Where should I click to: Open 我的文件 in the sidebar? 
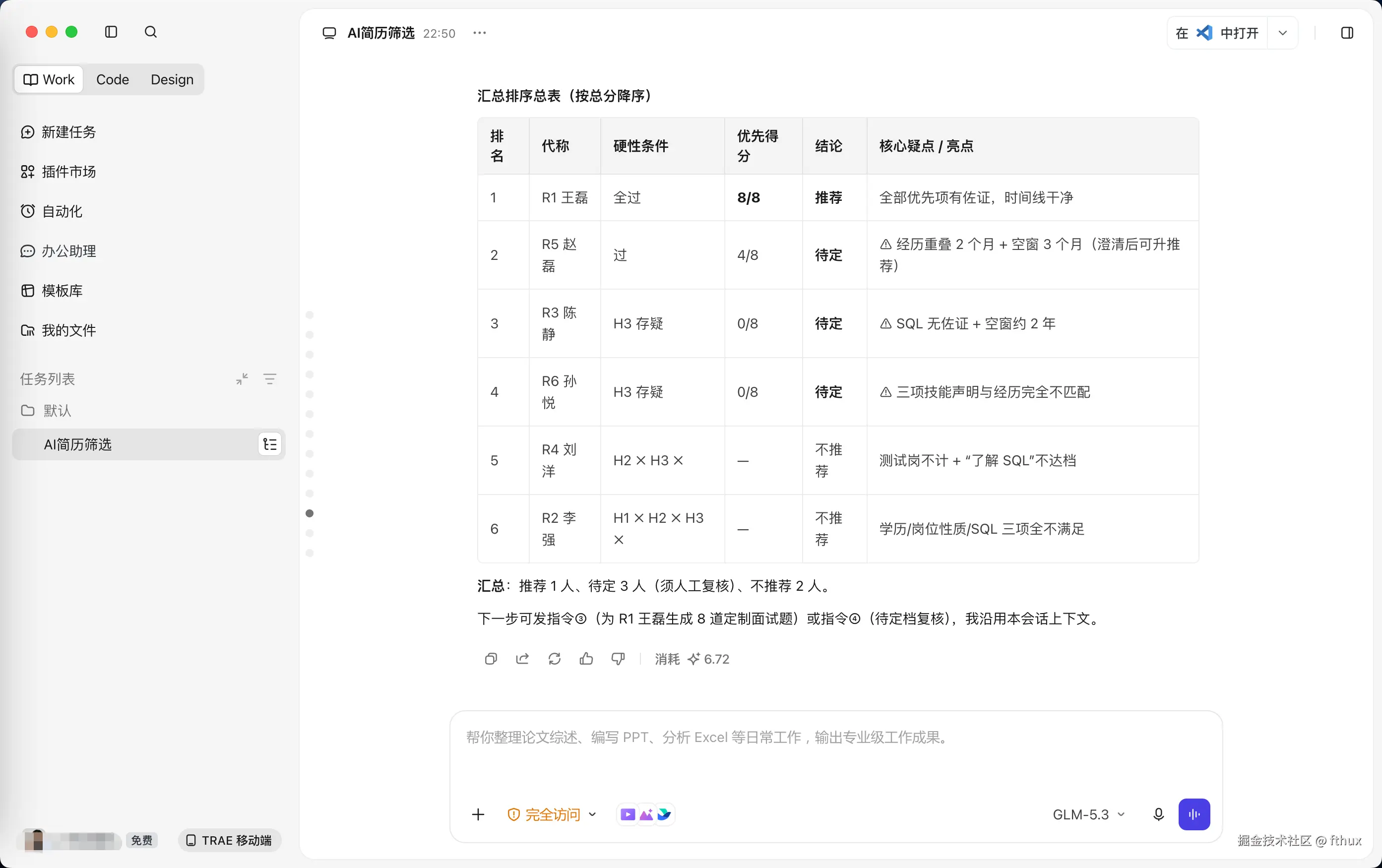59,330
